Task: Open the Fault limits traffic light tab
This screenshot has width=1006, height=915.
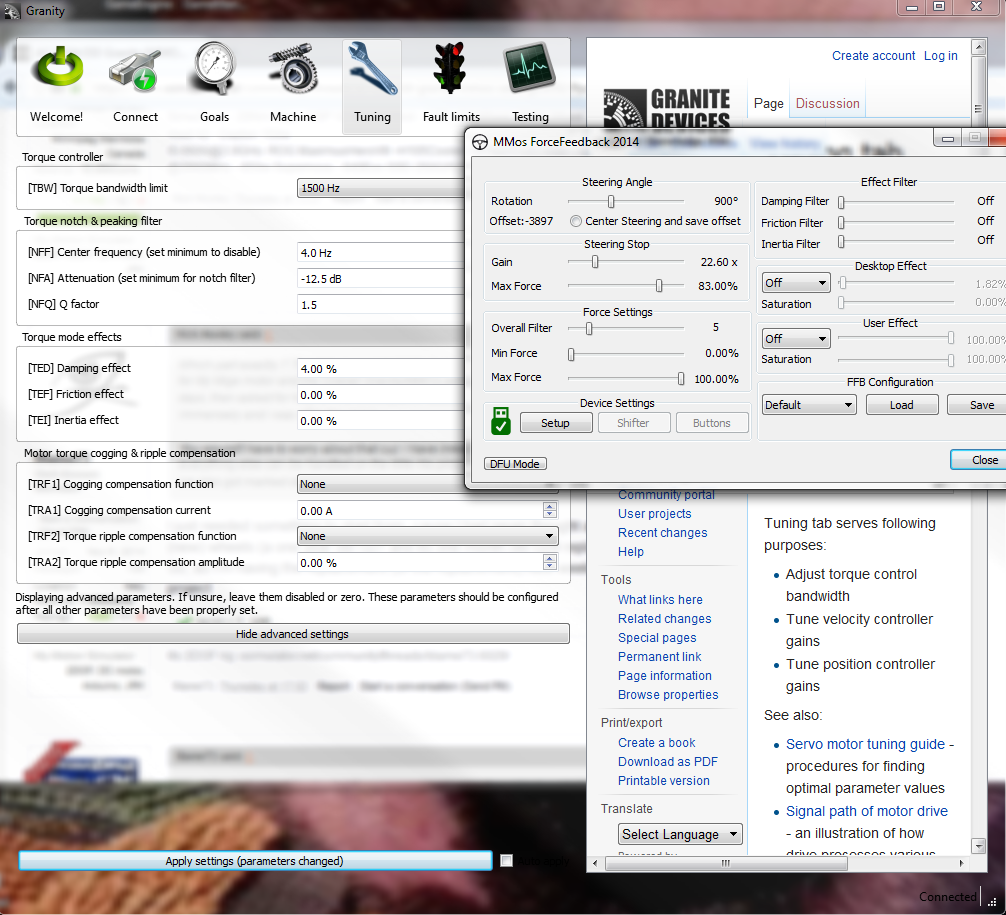Action: [451, 84]
